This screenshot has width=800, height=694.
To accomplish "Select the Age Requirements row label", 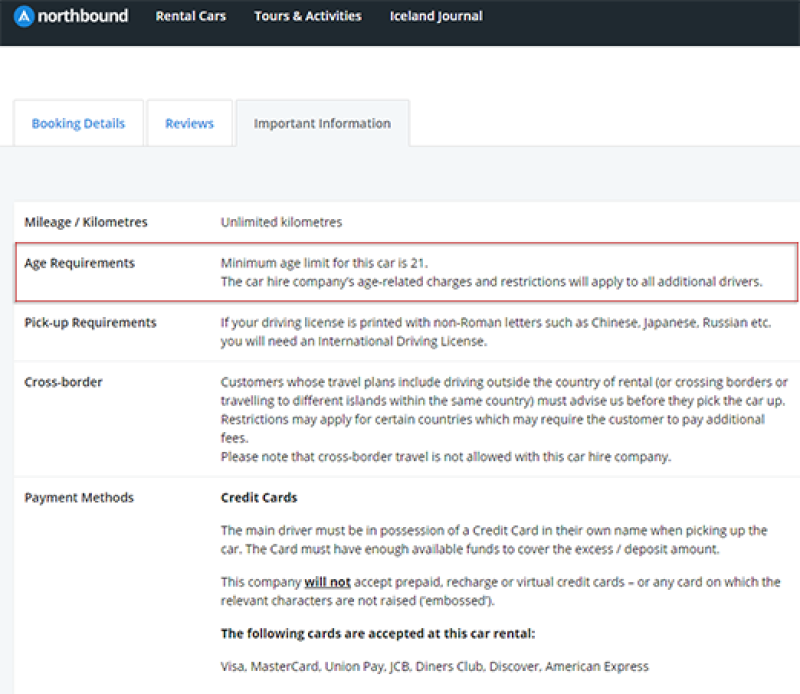I will tap(79, 263).
